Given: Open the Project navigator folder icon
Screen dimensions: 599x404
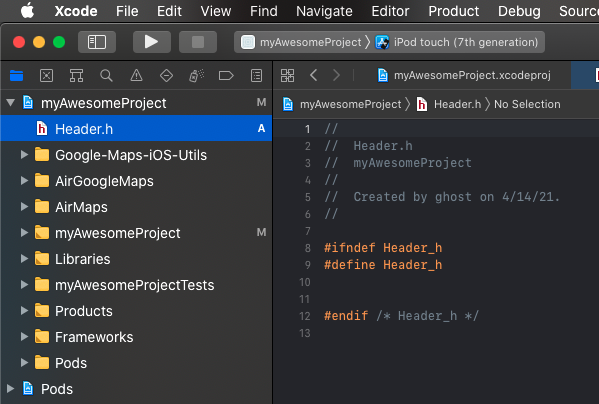Looking at the screenshot, I should [x=16, y=76].
